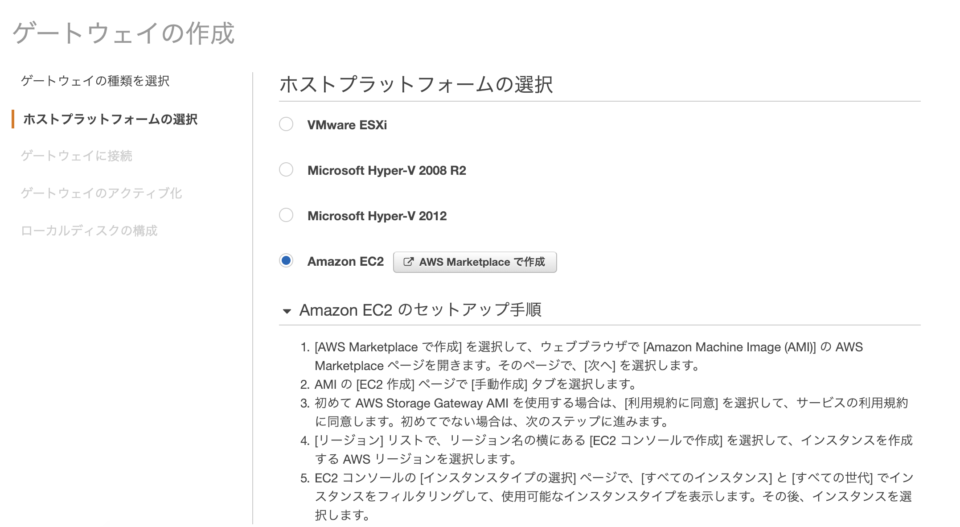The image size is (960, 527).
Task: Click the Microsoft Hyper-V 2008 R2 label
Action: 386,170
